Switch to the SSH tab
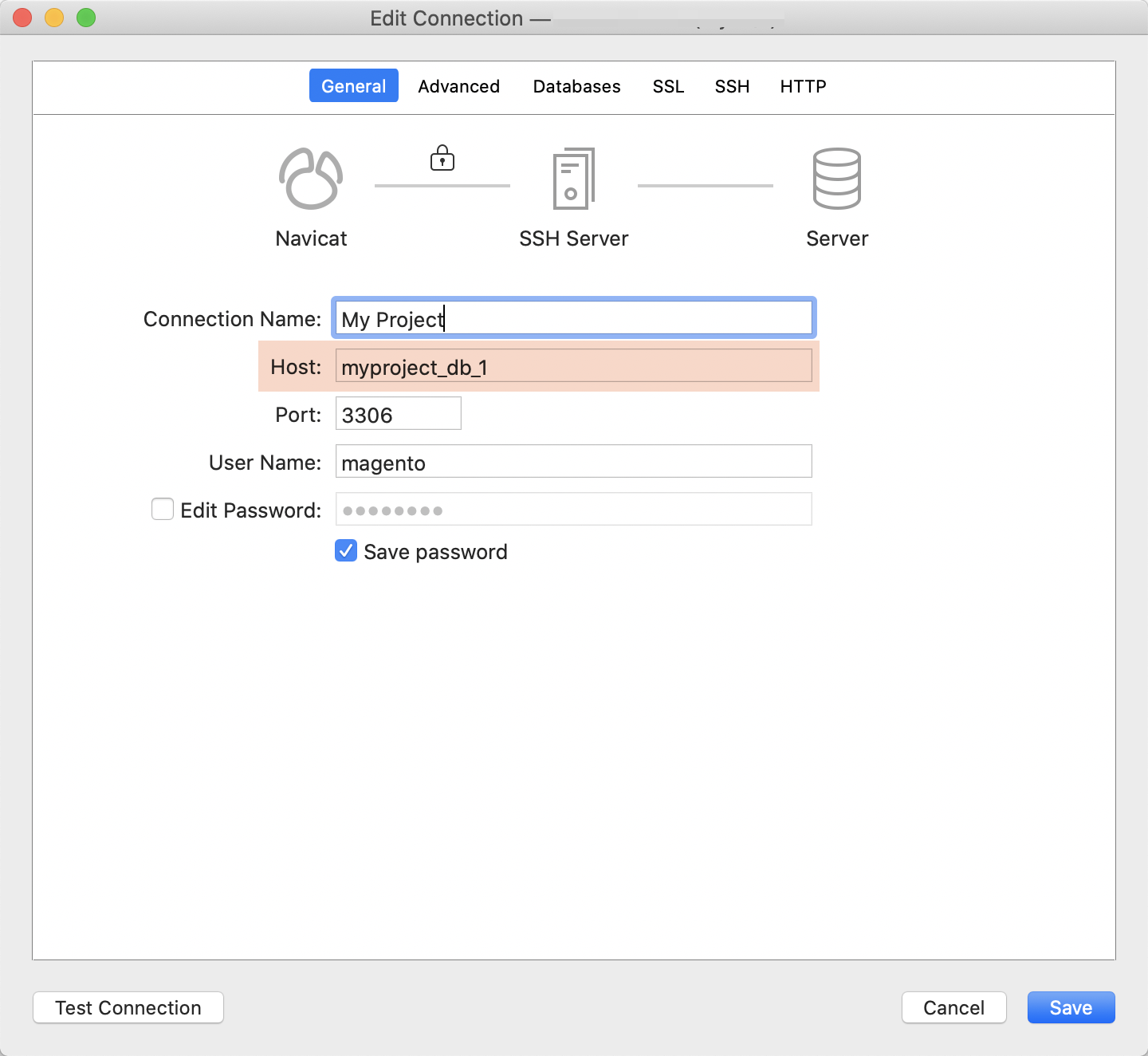The width and height of the screenshot is (1148, 1056). click(x=733, y=86)
